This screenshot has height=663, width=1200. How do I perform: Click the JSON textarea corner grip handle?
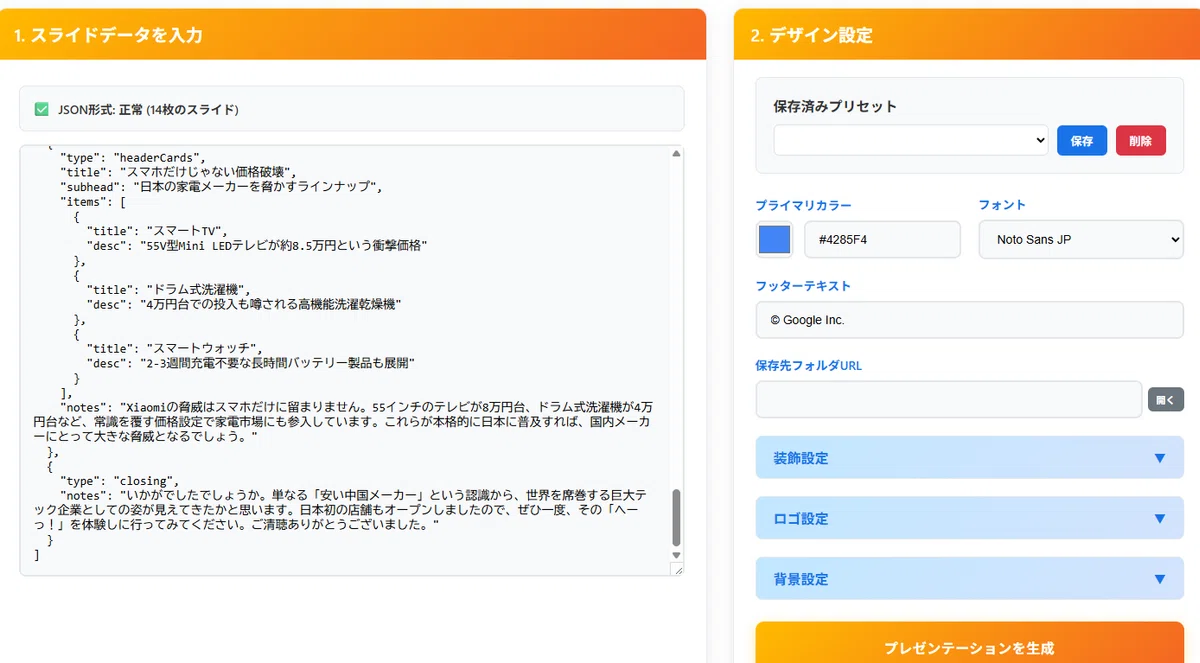[677, 569]
